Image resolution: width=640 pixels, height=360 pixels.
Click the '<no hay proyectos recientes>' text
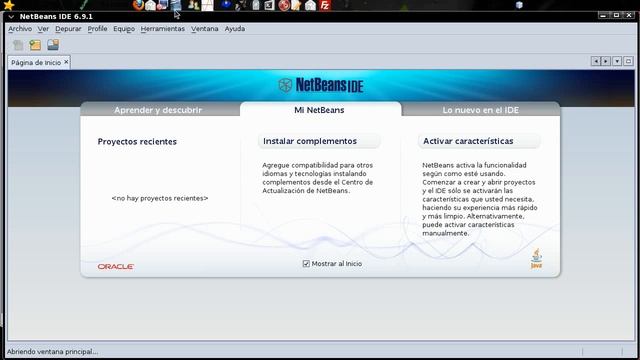tap(160, 198)
